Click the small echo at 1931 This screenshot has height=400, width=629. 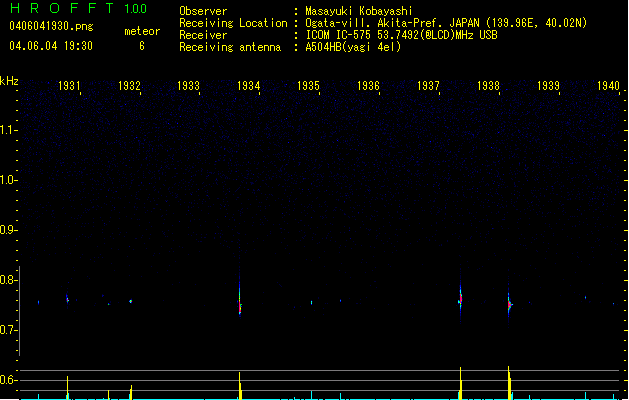click(67, 299)
